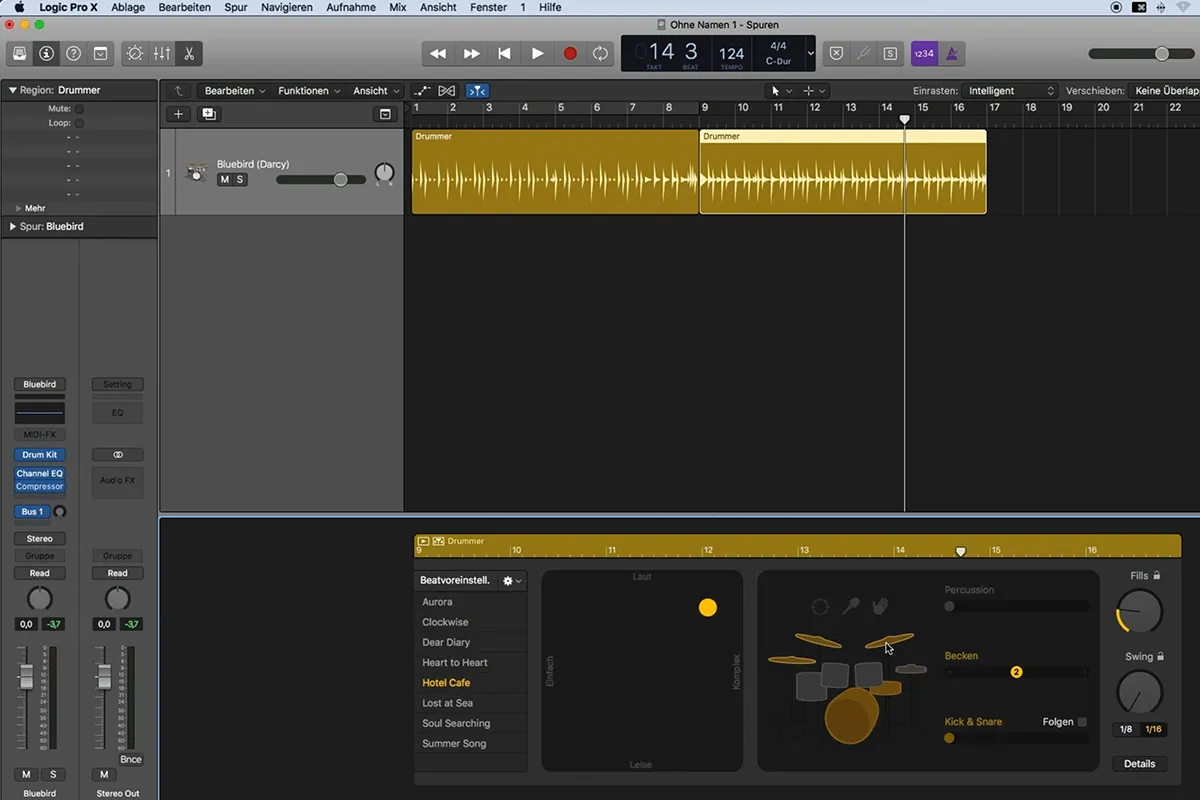This screenshot has width=1200, height=800.
Task: Open the Einrasten Intelligent dropdown
Action: [x=1010, y=91]
